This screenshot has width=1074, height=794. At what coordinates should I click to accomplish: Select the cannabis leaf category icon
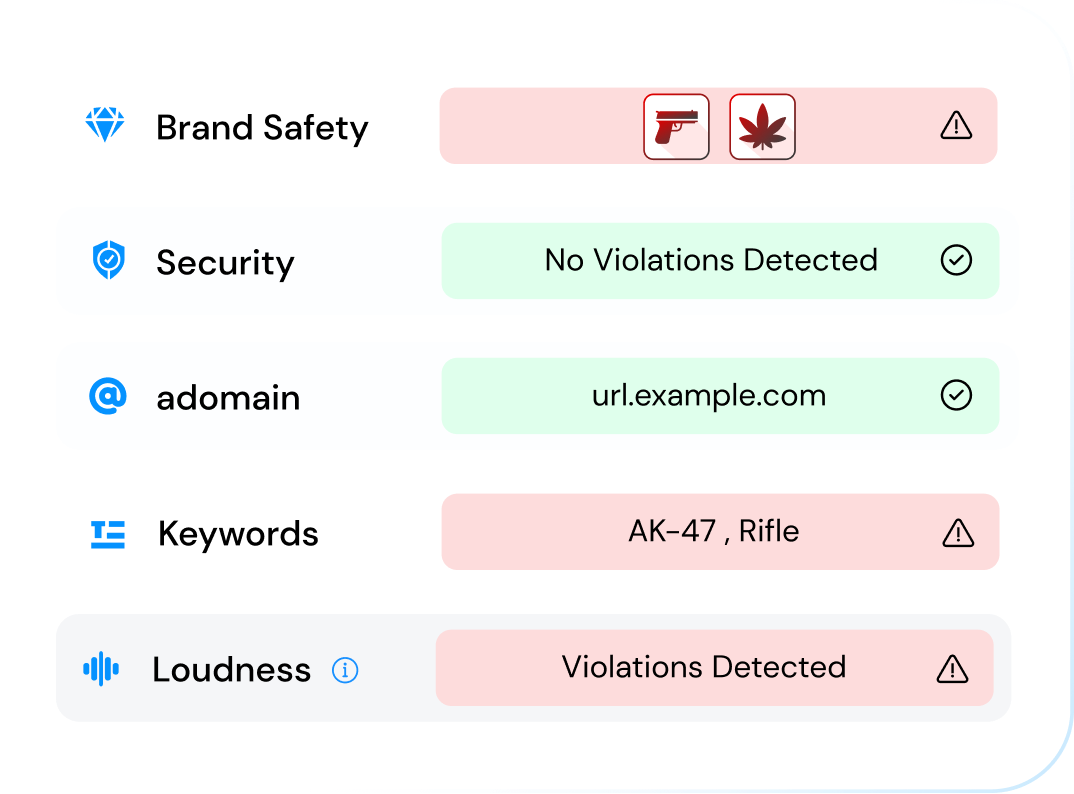point(762,127)
